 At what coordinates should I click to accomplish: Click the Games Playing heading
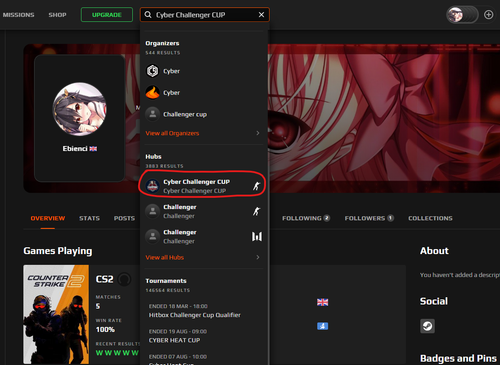[x=58, y=251]
